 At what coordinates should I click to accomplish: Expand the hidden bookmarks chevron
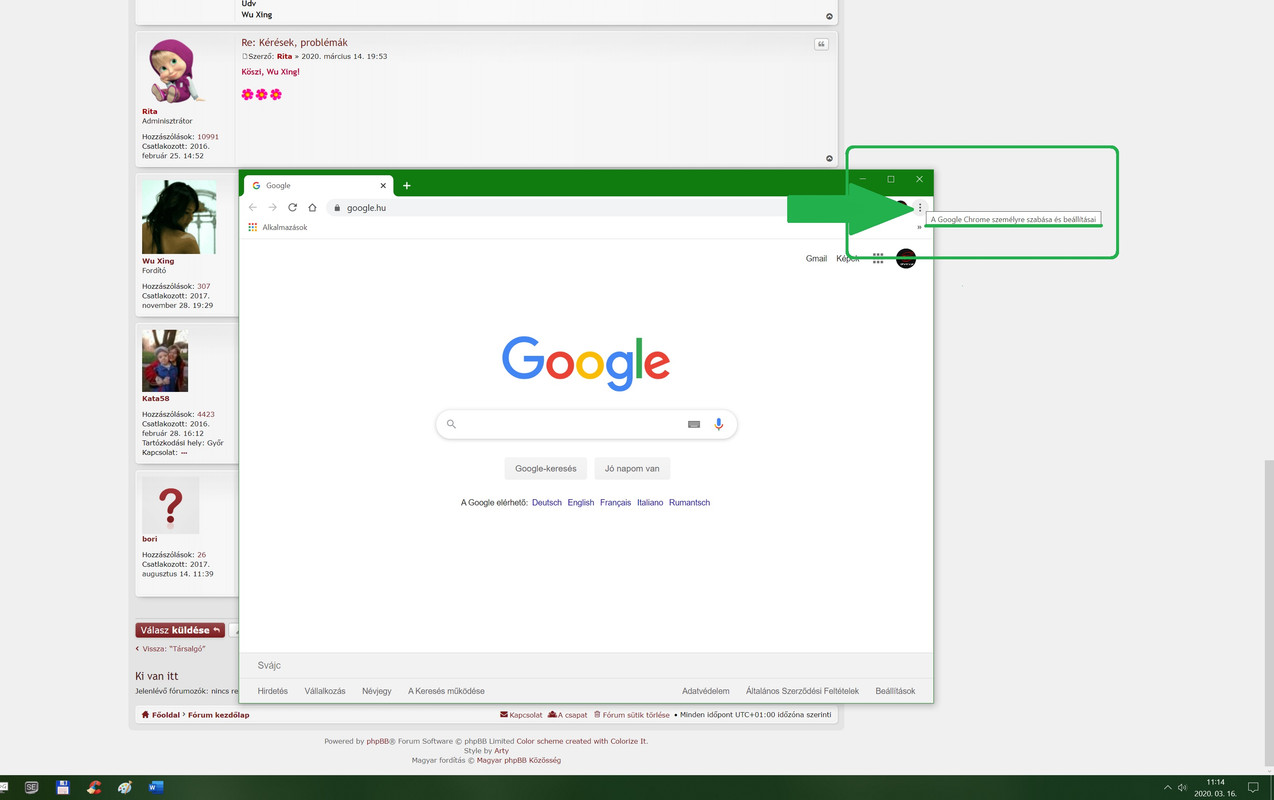[x=919, y=227]
